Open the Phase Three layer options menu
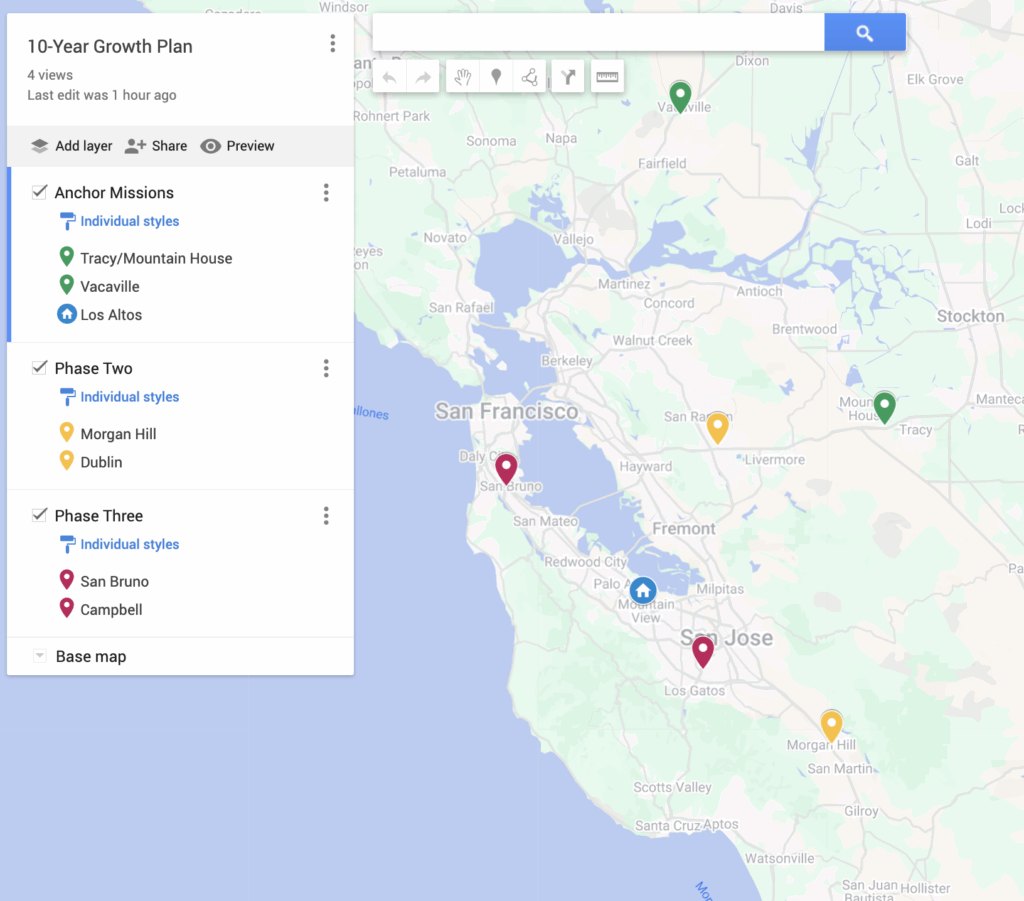The height and width of the screenshot is (901, 1024). [x=326, y=516]
